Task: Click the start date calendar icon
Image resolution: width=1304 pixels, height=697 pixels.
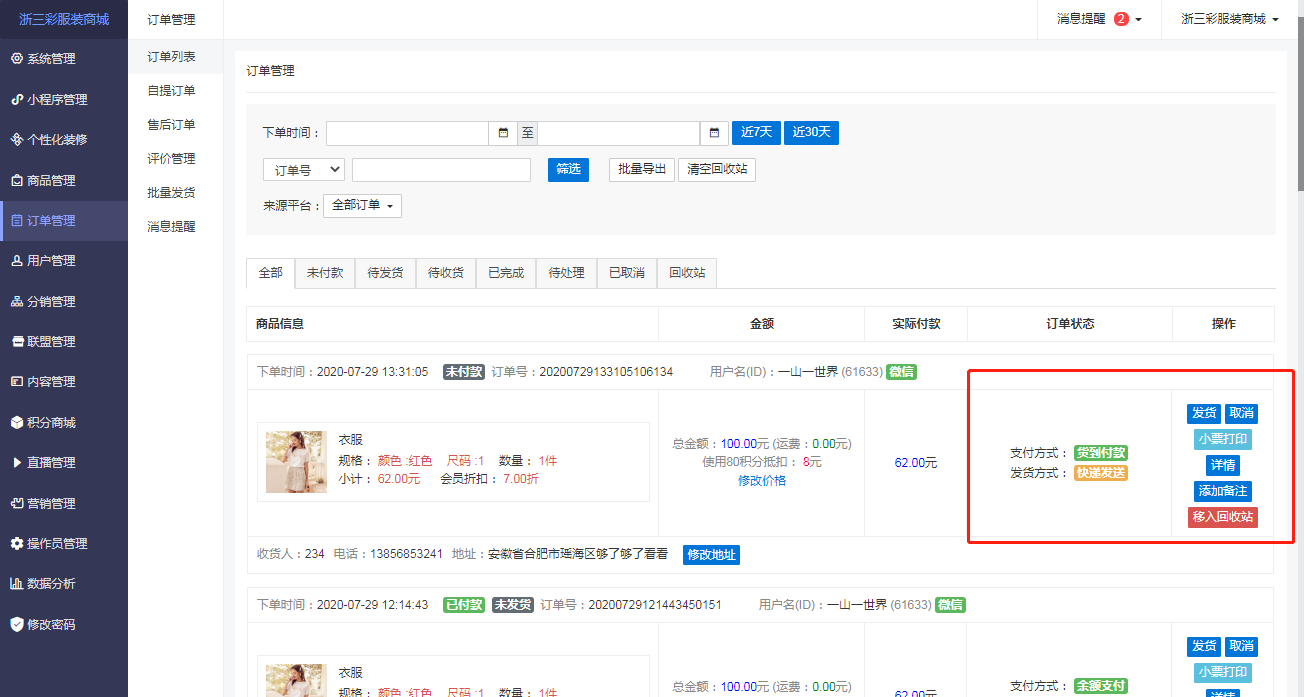Action: 502,133
